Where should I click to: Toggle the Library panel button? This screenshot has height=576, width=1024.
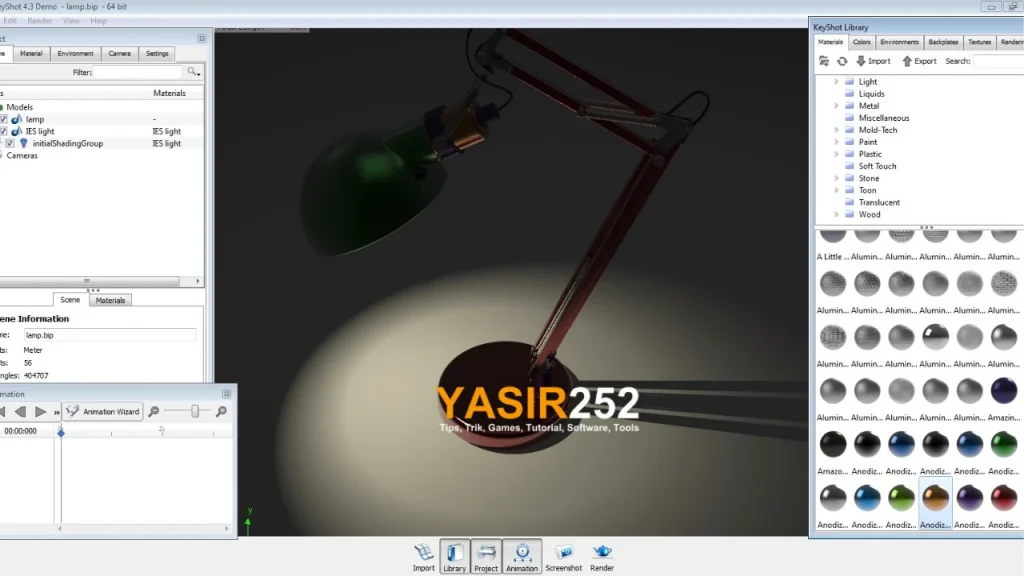[455, 557]
